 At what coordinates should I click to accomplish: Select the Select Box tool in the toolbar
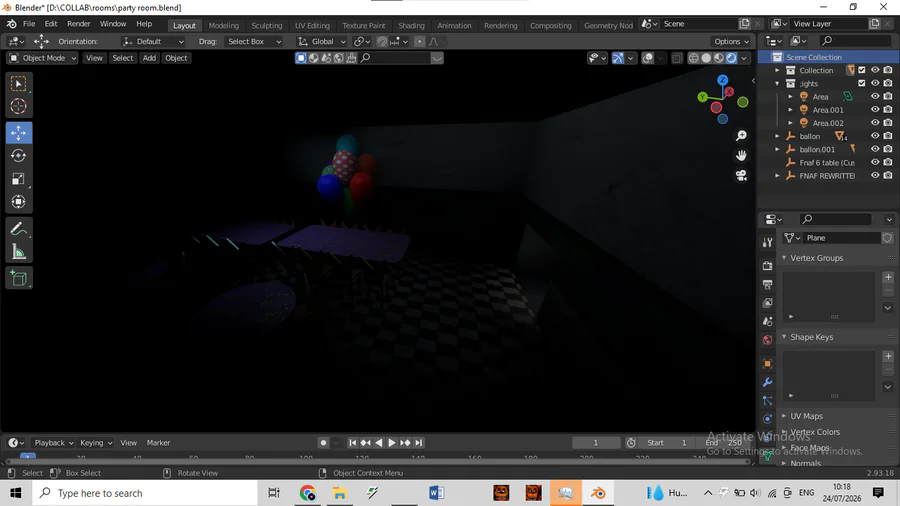click(18, 84)
